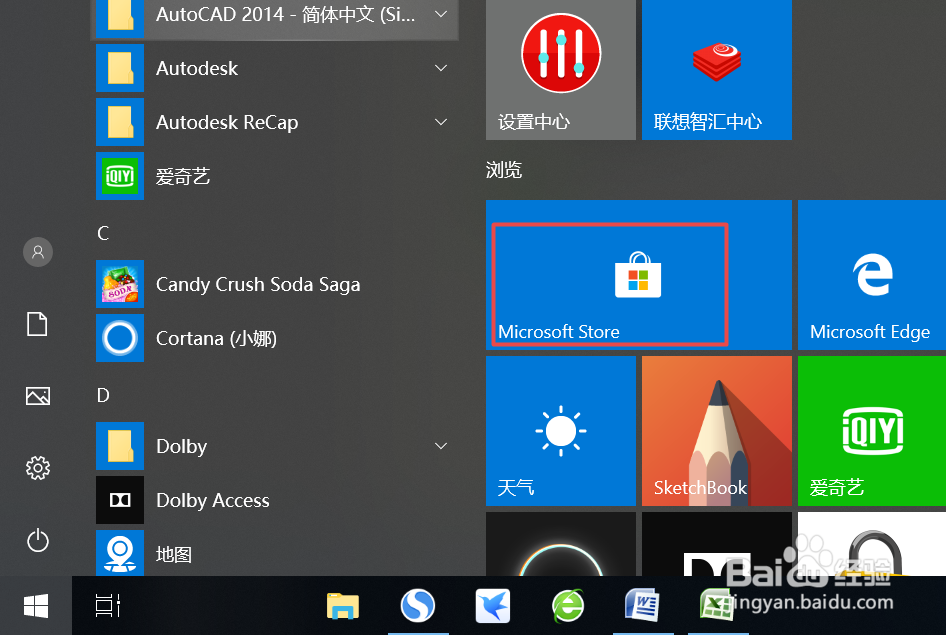946x635 pixels.
Task: Open the Microsoft Store tile
Action: click(x=638, y=275)
